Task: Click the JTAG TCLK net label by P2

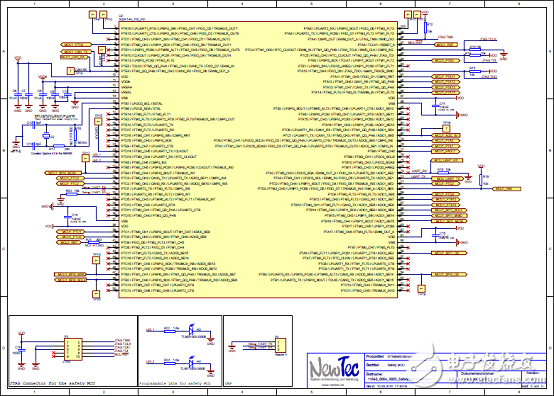Action: [x=123, y=344]
